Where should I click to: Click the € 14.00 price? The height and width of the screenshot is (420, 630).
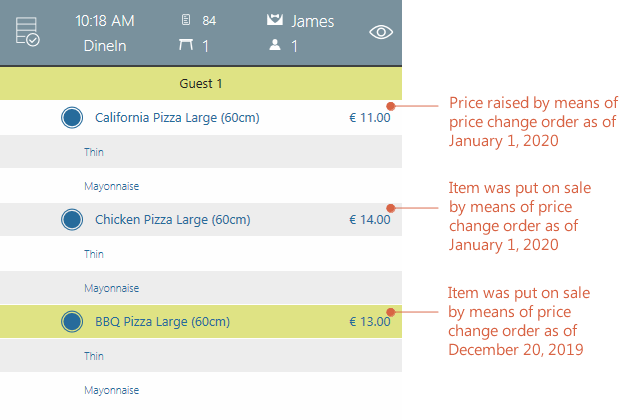tap(369, 220)
